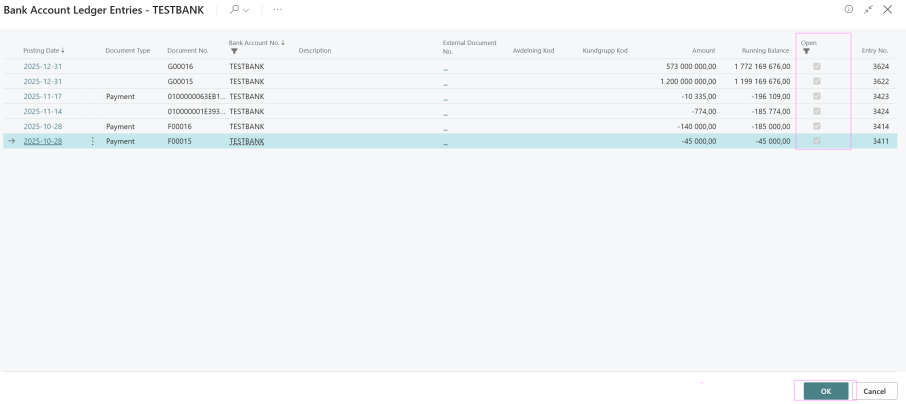The width and height of the screenshot is (906, 404).
Task: Click the Cancel button
Action: (x=874, y=391)
